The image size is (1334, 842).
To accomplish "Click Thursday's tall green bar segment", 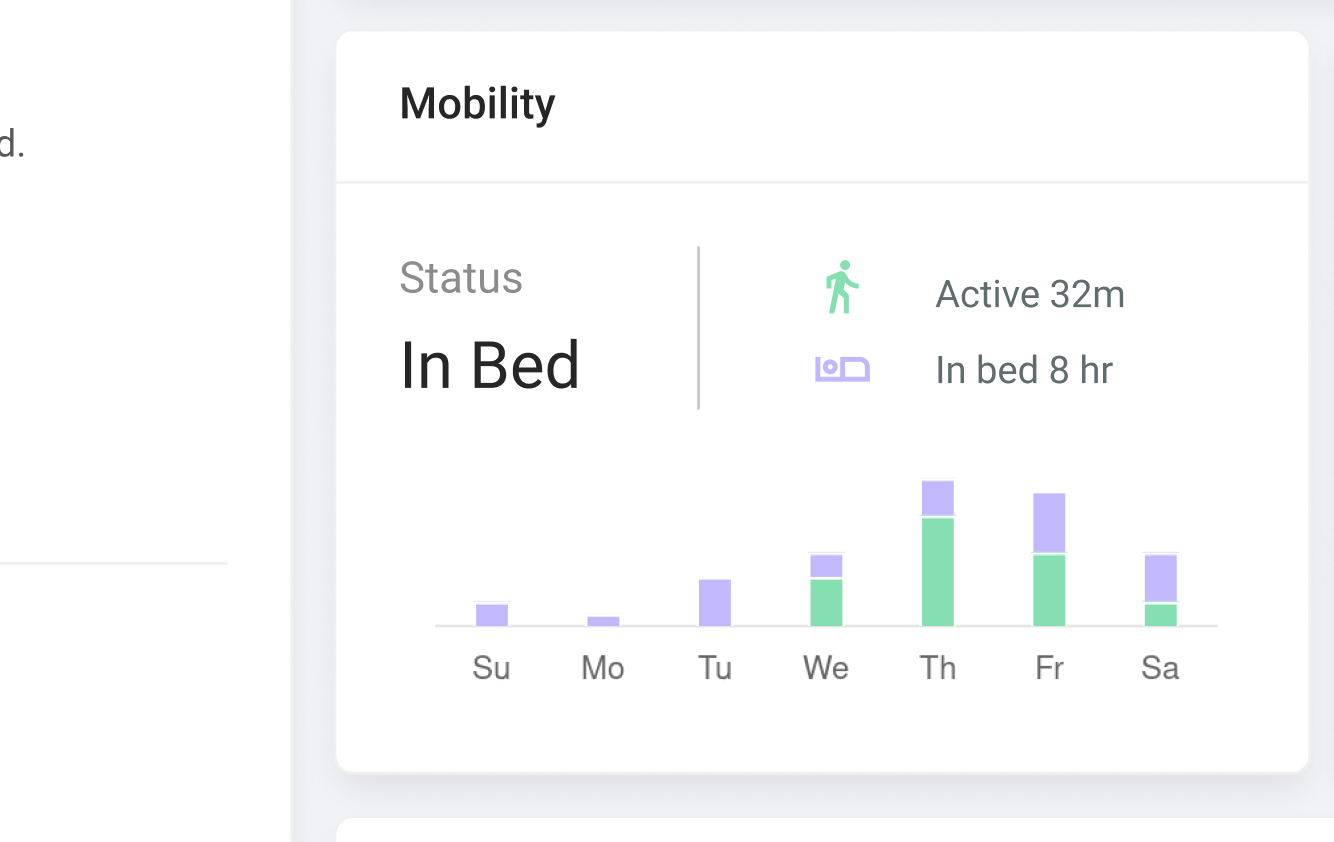I will tap(938, 571).
